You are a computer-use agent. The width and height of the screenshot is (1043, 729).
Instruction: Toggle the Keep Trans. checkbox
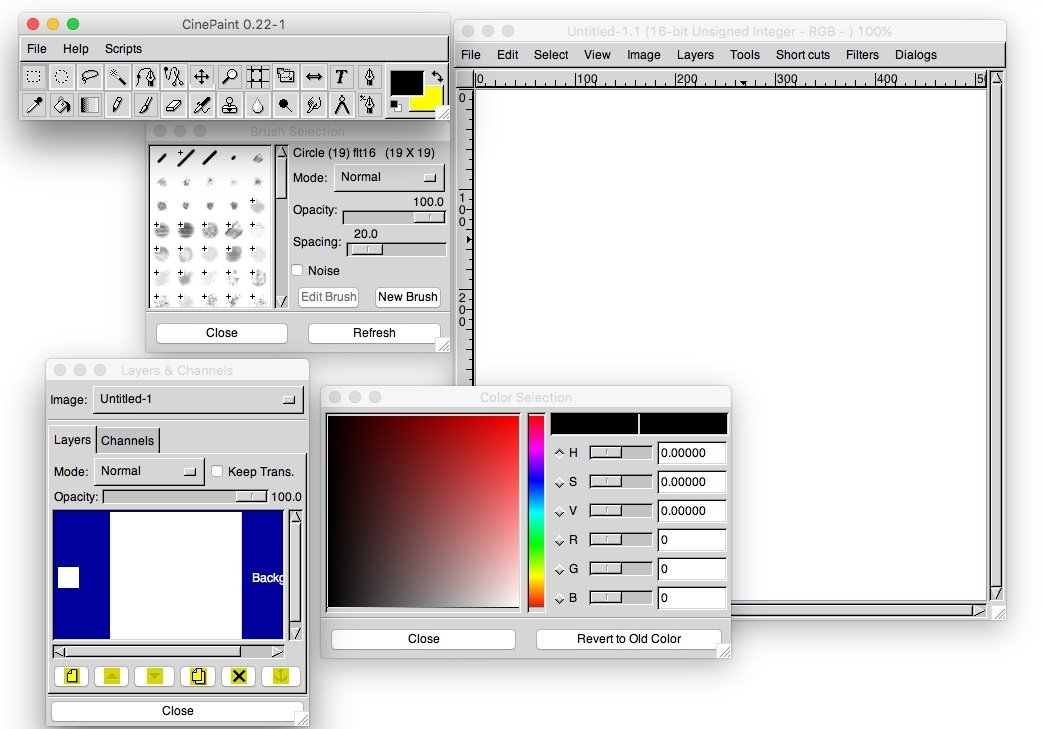point(217,471)
